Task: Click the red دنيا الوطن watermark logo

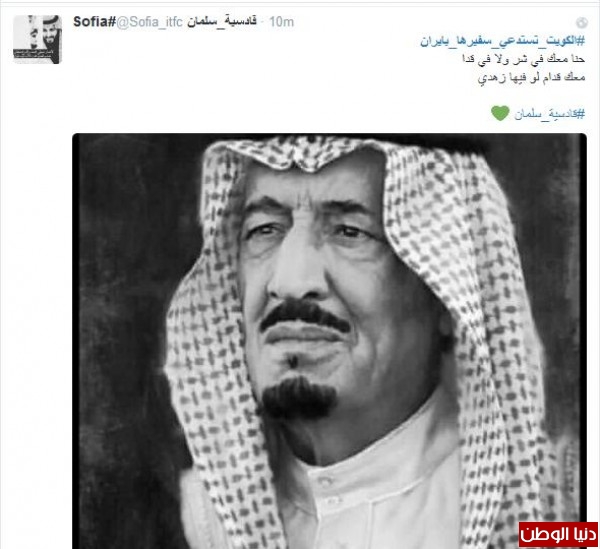Action: click(x=558, y=534)
